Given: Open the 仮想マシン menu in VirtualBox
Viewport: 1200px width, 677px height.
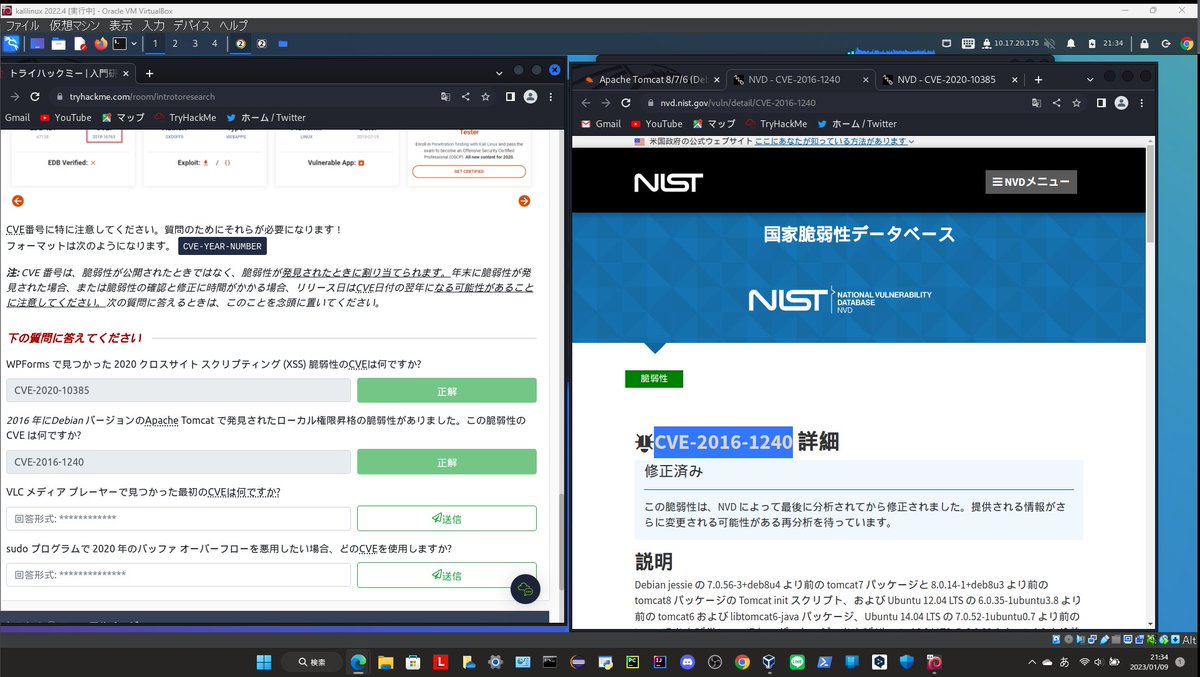Looking at the screenshot, I should [74, 25].
